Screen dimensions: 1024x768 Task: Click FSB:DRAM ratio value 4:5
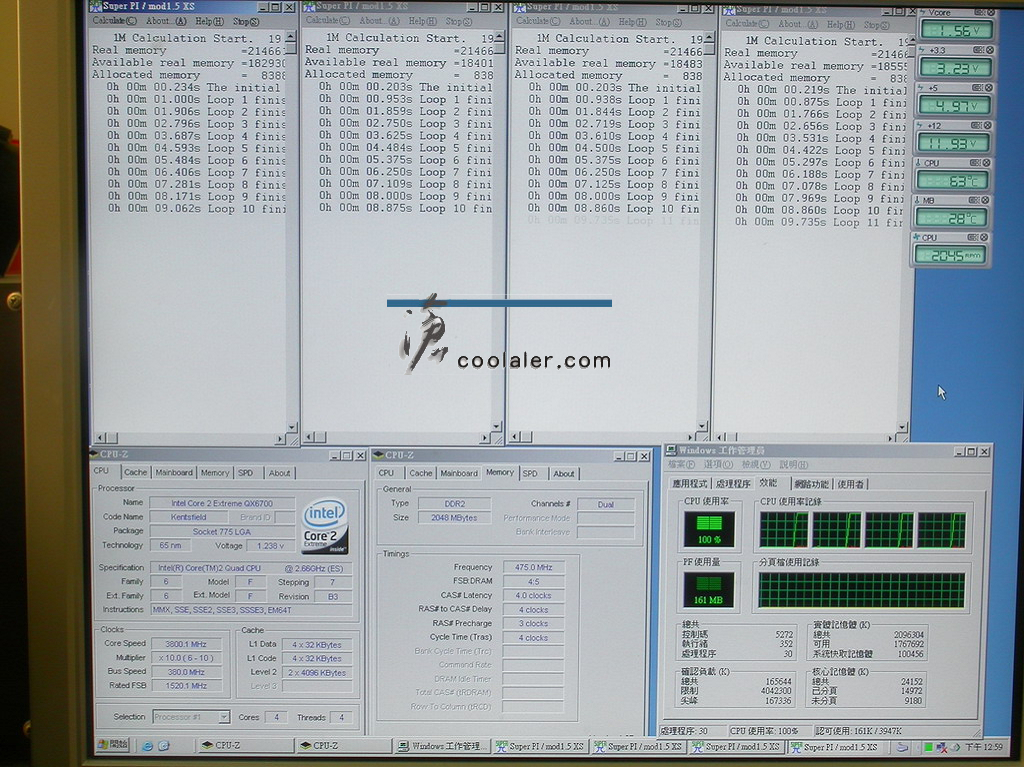pos(533,581)
